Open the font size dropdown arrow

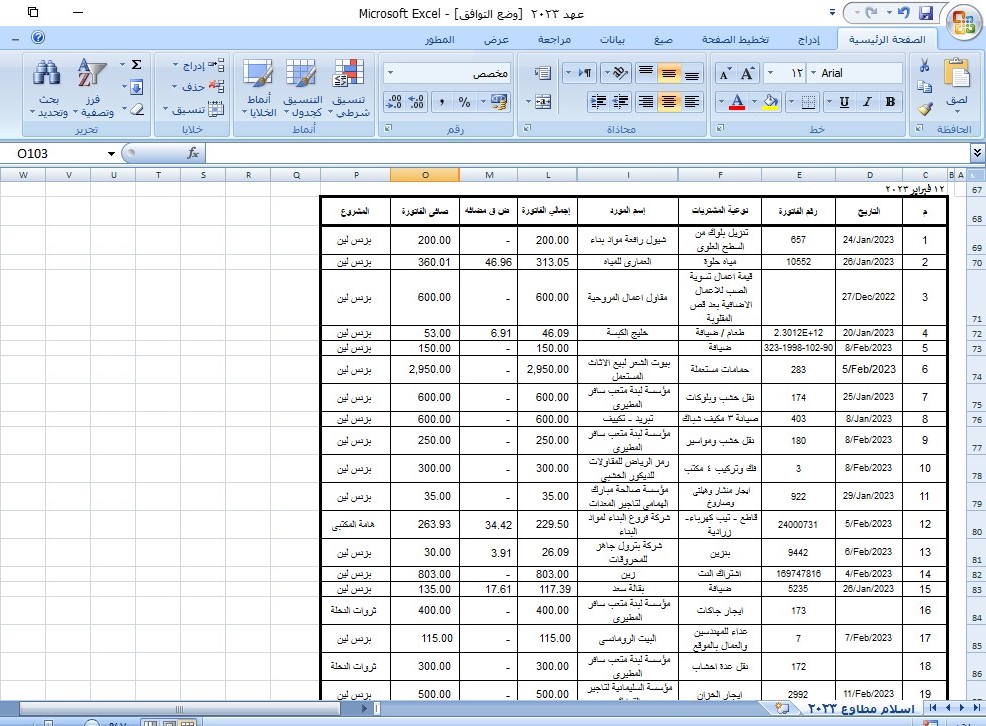pyautogui.click(x=771, y=73)
